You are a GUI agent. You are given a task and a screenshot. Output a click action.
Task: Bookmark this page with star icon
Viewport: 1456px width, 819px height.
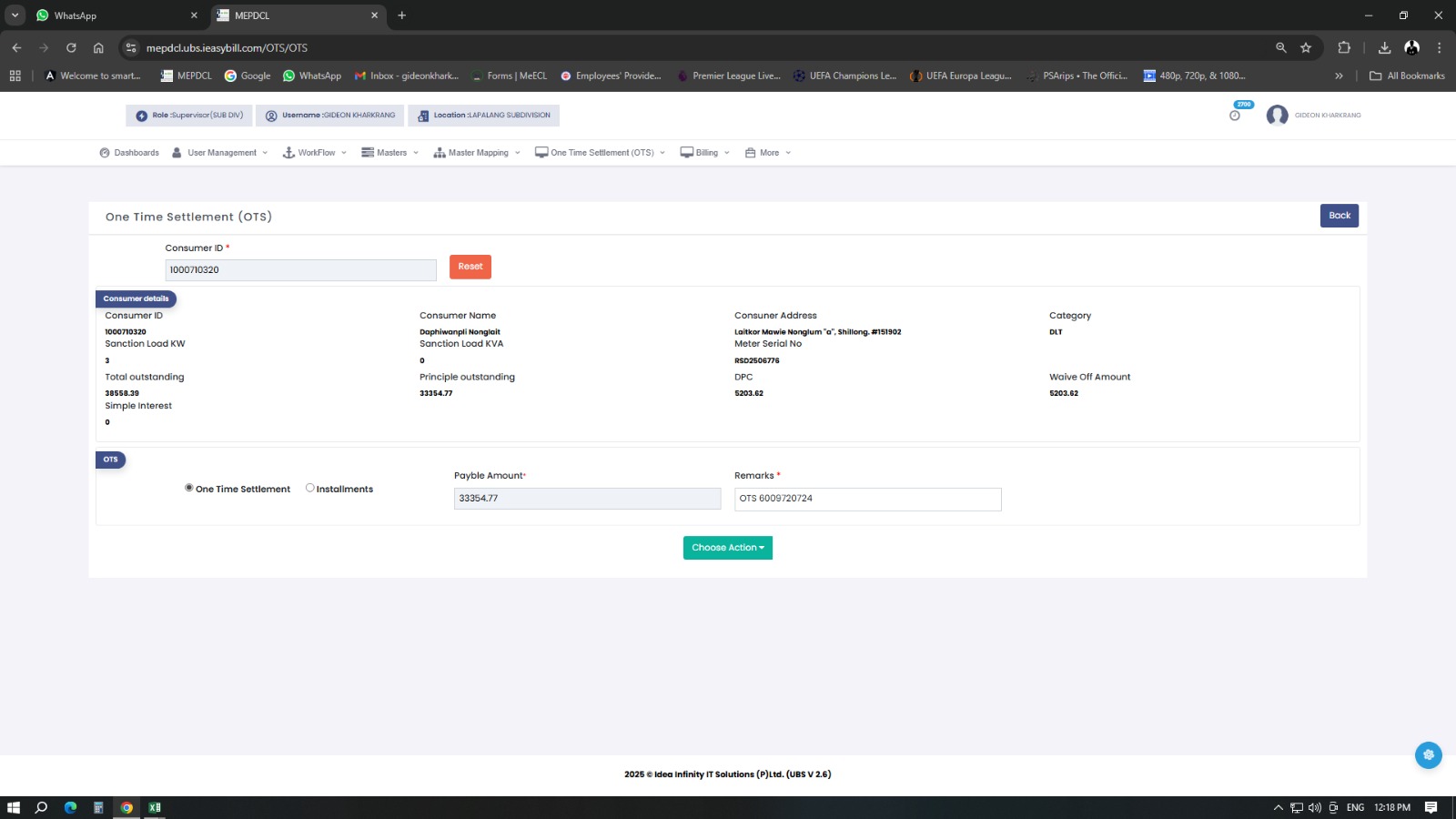point(1306,48)
